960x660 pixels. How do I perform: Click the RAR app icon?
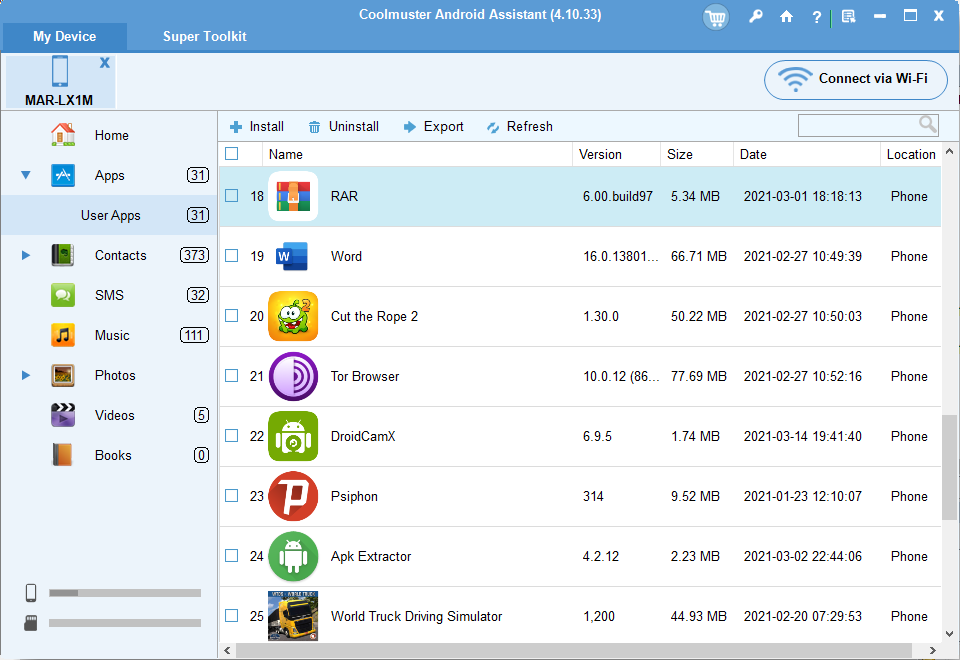click(x=293, y=197)
